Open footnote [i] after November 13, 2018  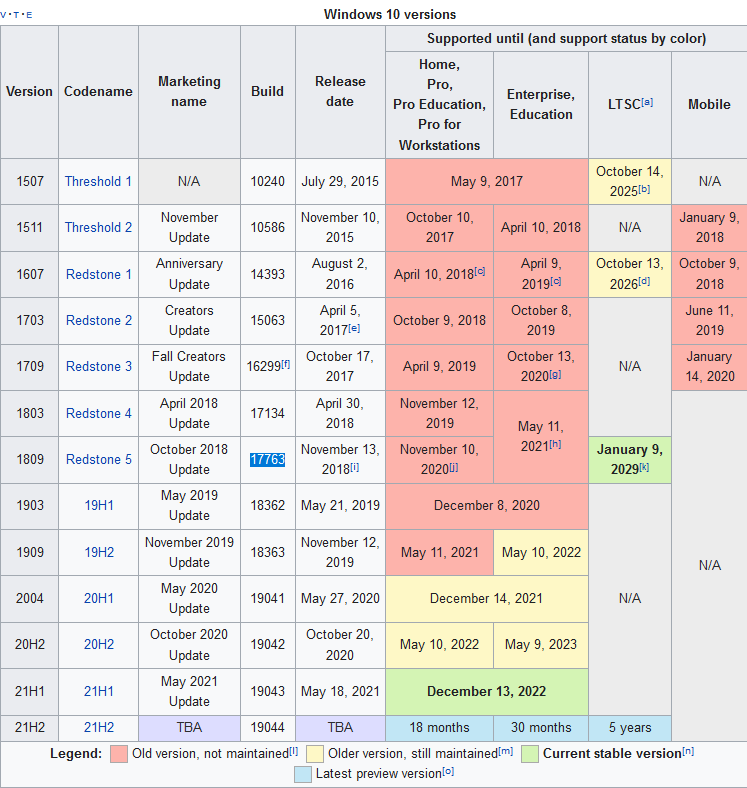click(x=354, y=467)
